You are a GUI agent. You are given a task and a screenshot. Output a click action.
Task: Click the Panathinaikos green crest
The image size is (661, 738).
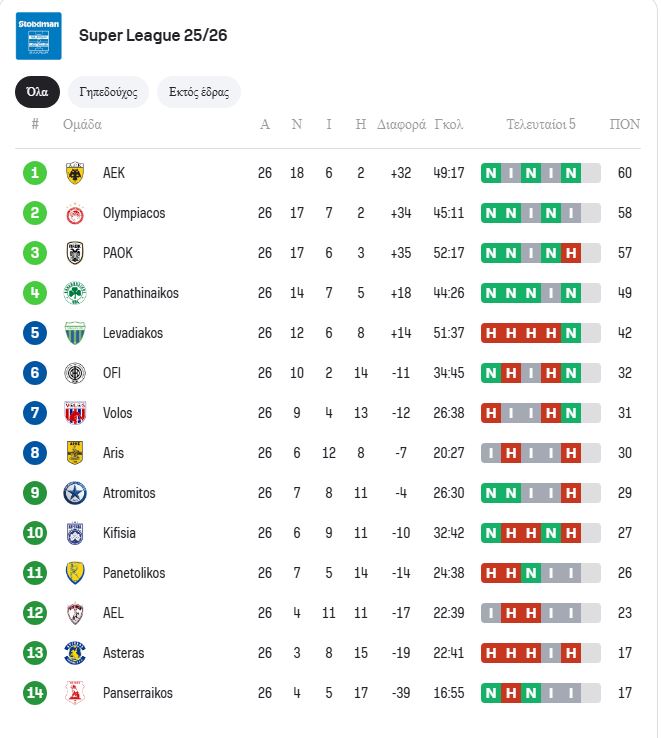(x=74, y=293)
